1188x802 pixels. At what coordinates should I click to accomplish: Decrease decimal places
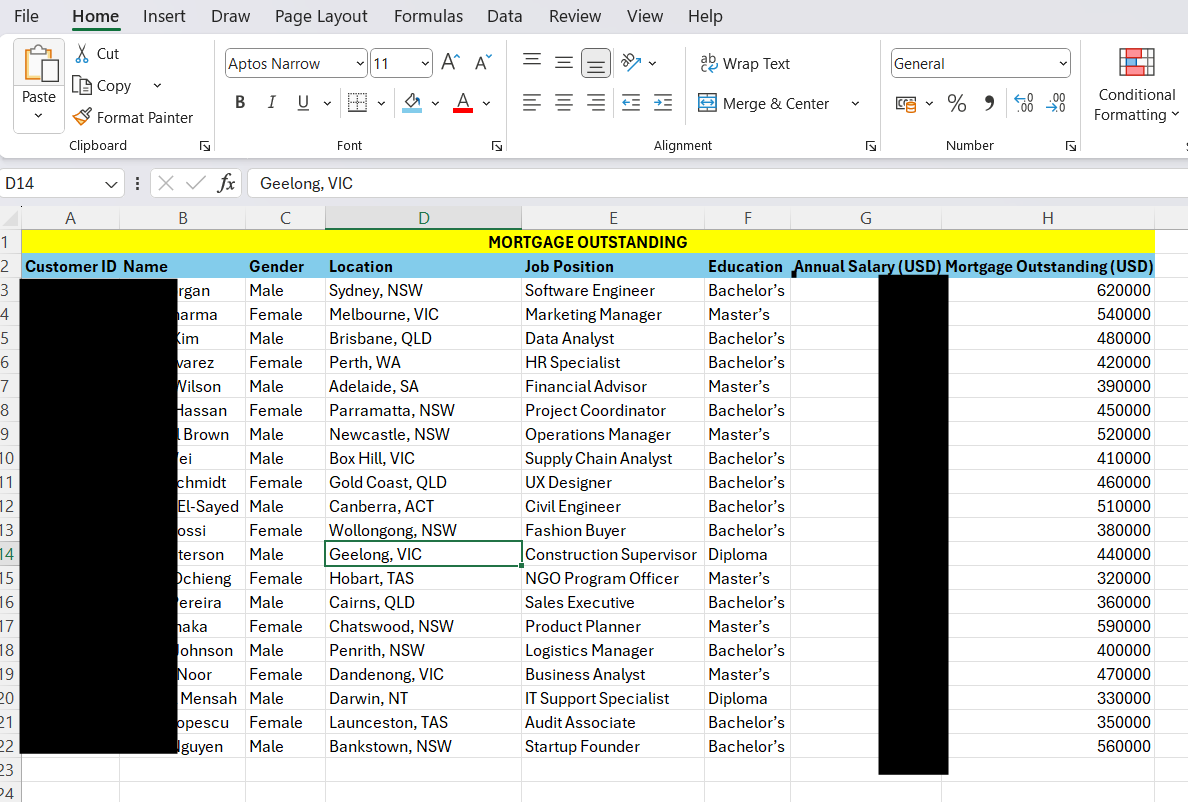pos(1056,104)
